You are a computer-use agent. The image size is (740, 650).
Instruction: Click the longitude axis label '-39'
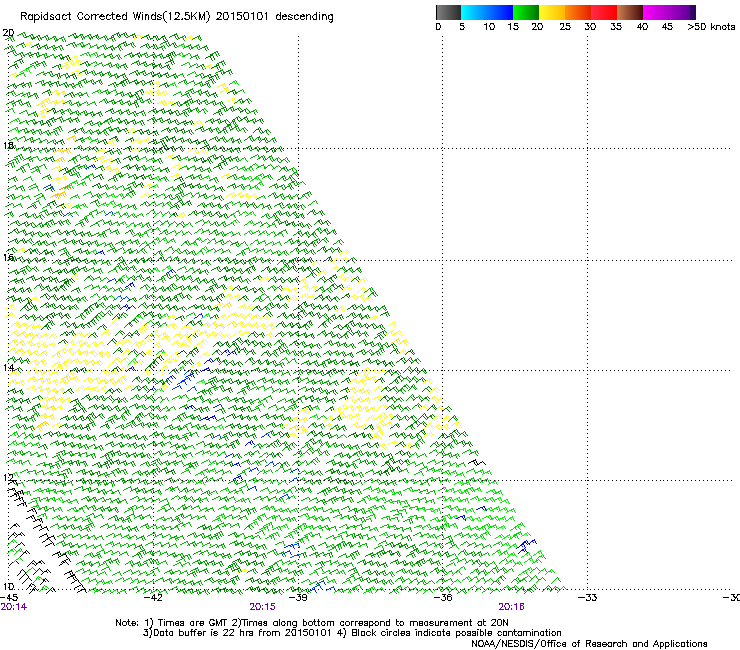298,598
